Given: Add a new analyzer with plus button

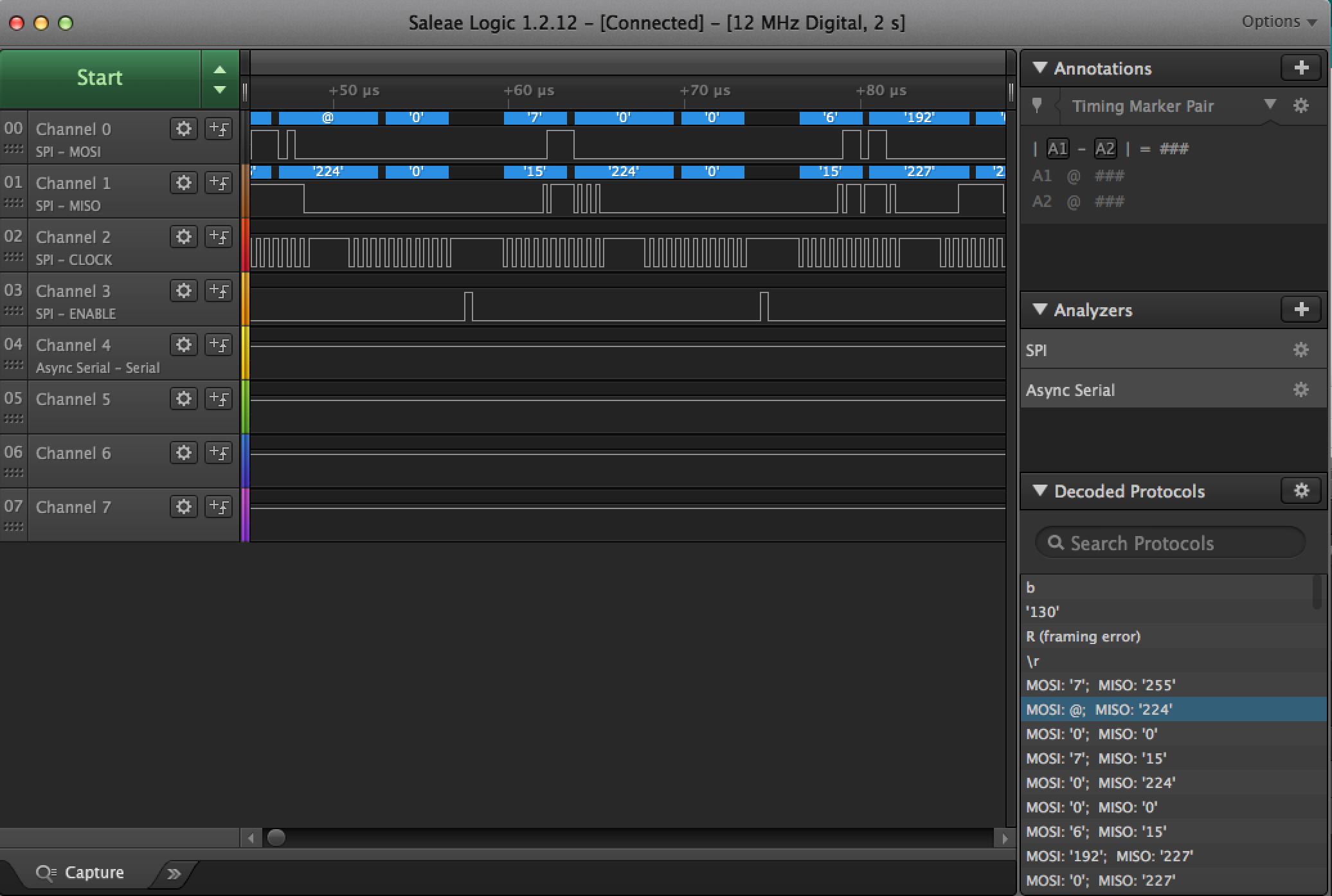Looking at the screenshot, I should point(1300,310).
